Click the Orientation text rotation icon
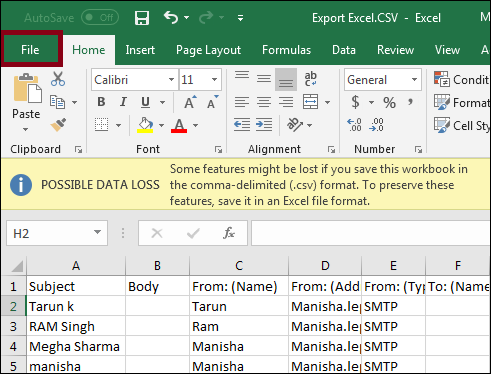The image size is (491, 374). coord(295,125)
